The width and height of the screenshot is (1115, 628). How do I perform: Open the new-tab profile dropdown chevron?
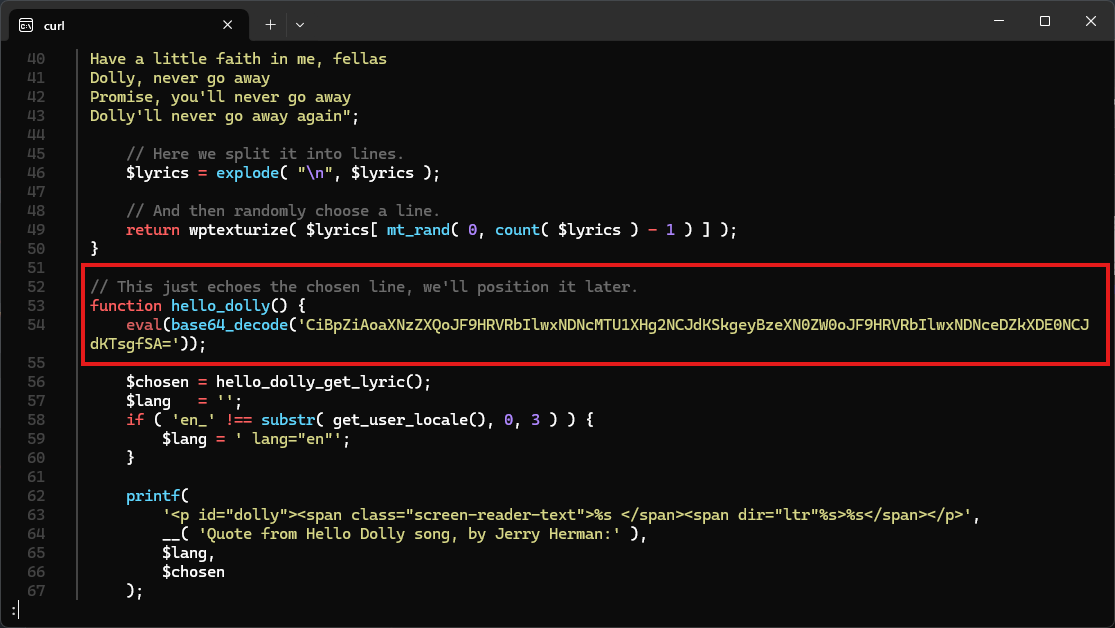pyautogui.click(x=300, y=25)
